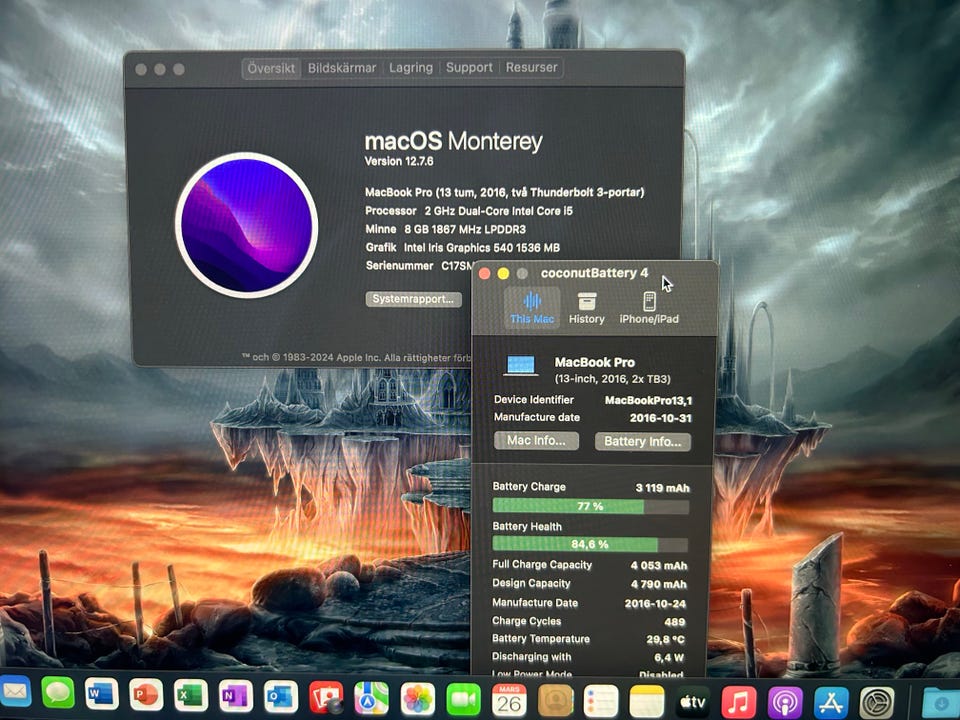Switch to History tab in coconutBattery

coord(587,308)
